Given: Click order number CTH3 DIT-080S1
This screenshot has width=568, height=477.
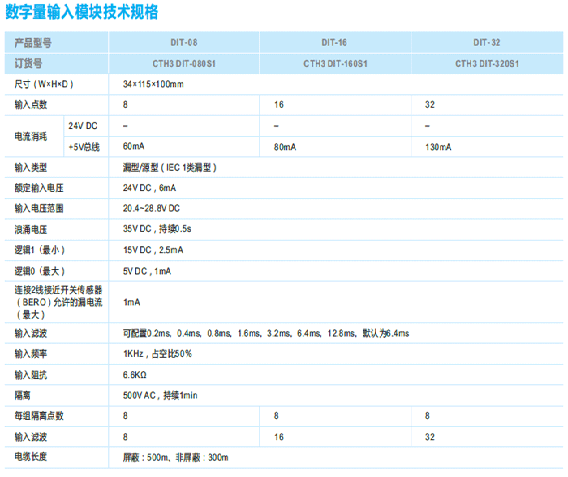Looking at the screenshot, I should tap(184, 64).
